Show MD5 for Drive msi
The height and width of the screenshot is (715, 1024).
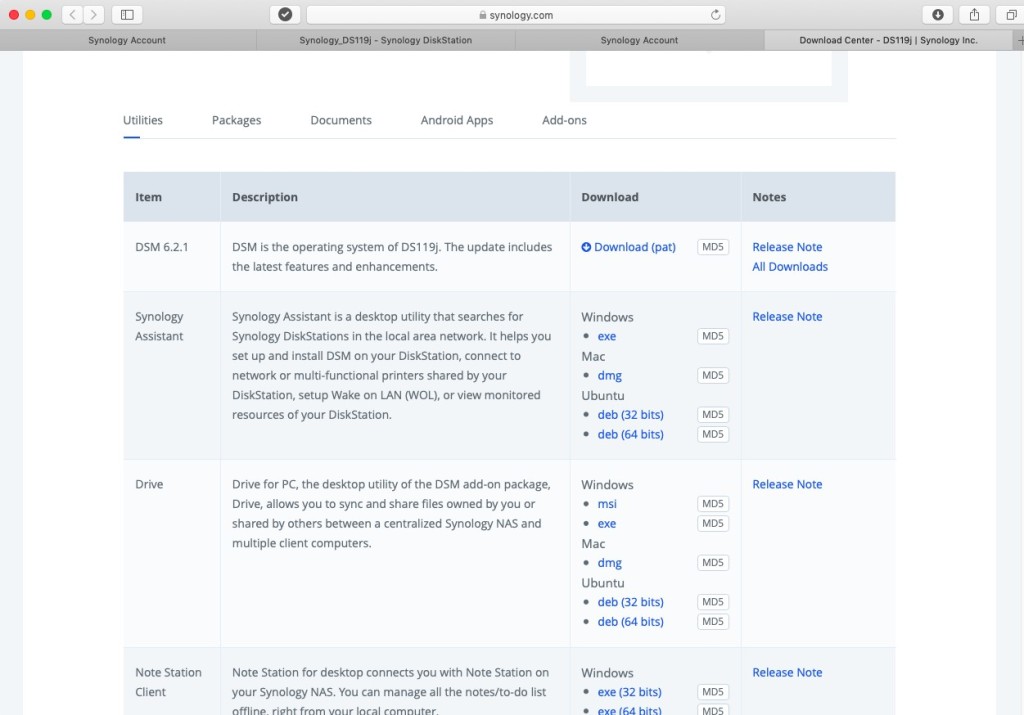(x=712, y=504)
